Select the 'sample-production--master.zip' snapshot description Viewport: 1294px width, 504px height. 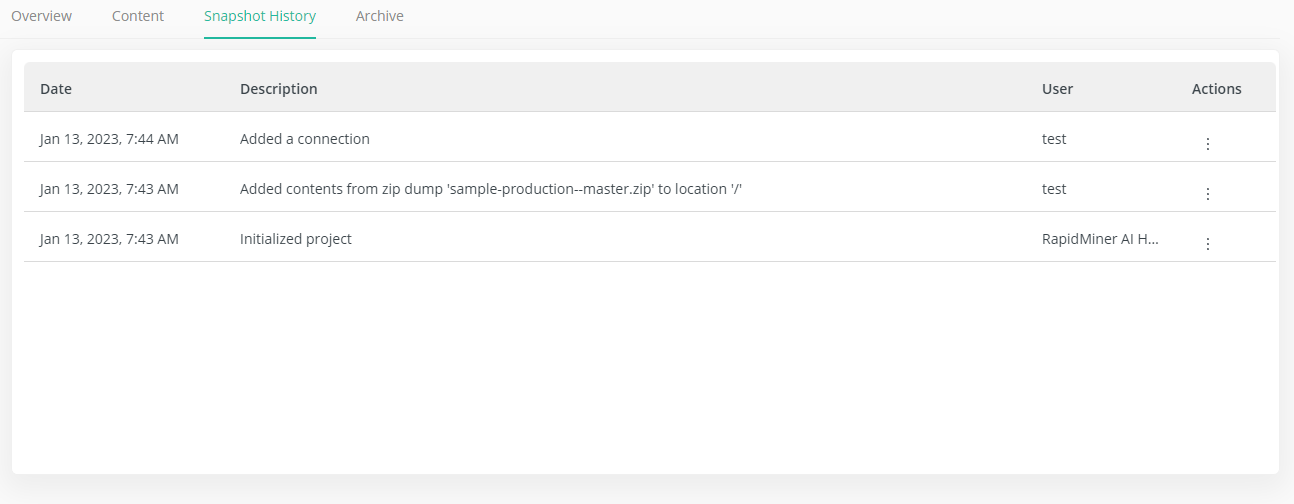click(490, 189)
